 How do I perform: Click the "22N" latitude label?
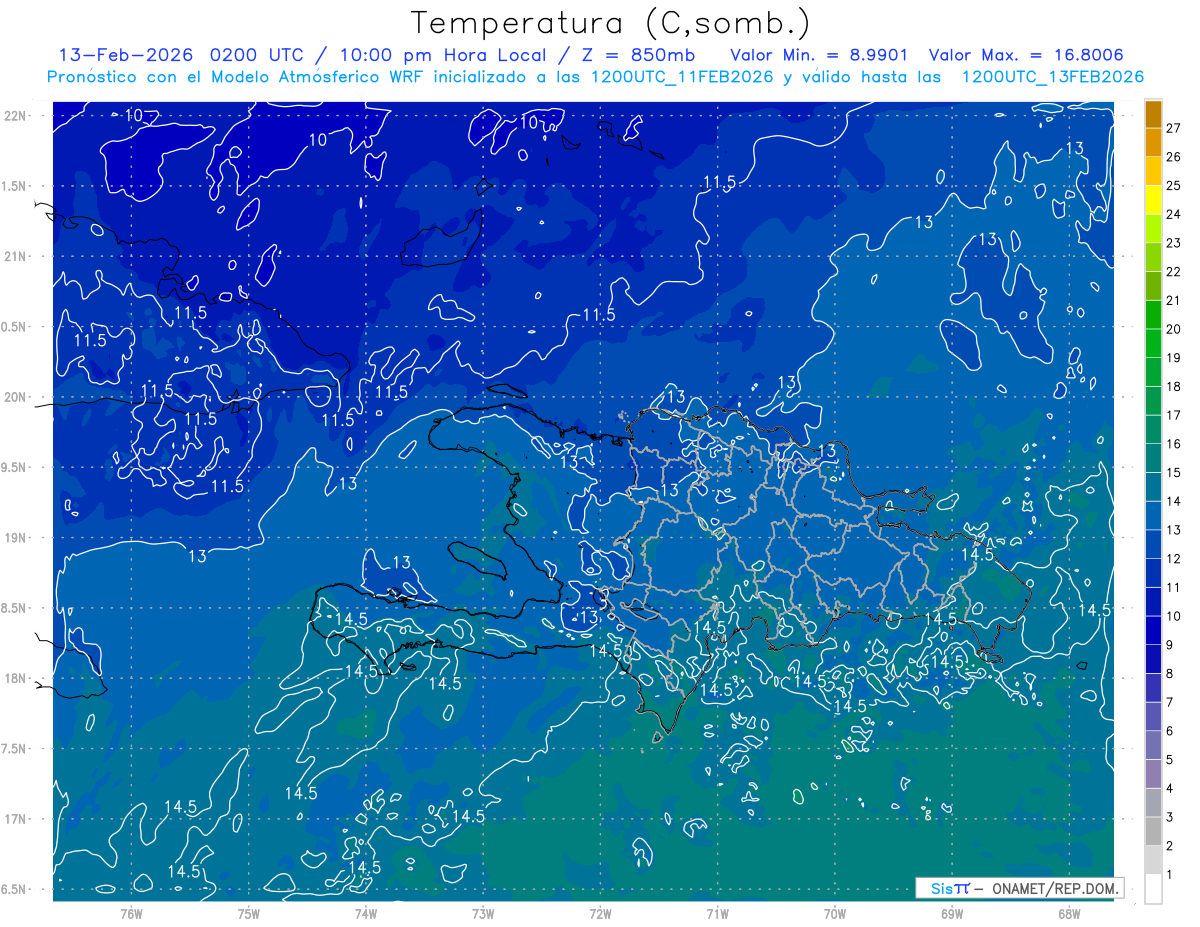(17, 116)
